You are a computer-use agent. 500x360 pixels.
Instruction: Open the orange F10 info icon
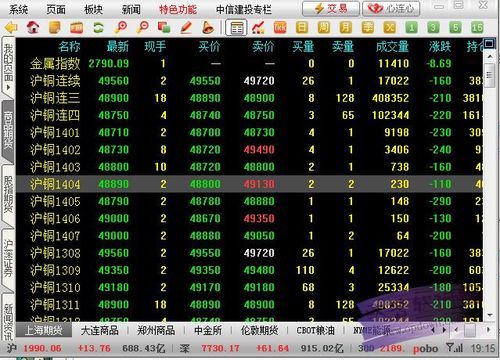pos(77,28)
